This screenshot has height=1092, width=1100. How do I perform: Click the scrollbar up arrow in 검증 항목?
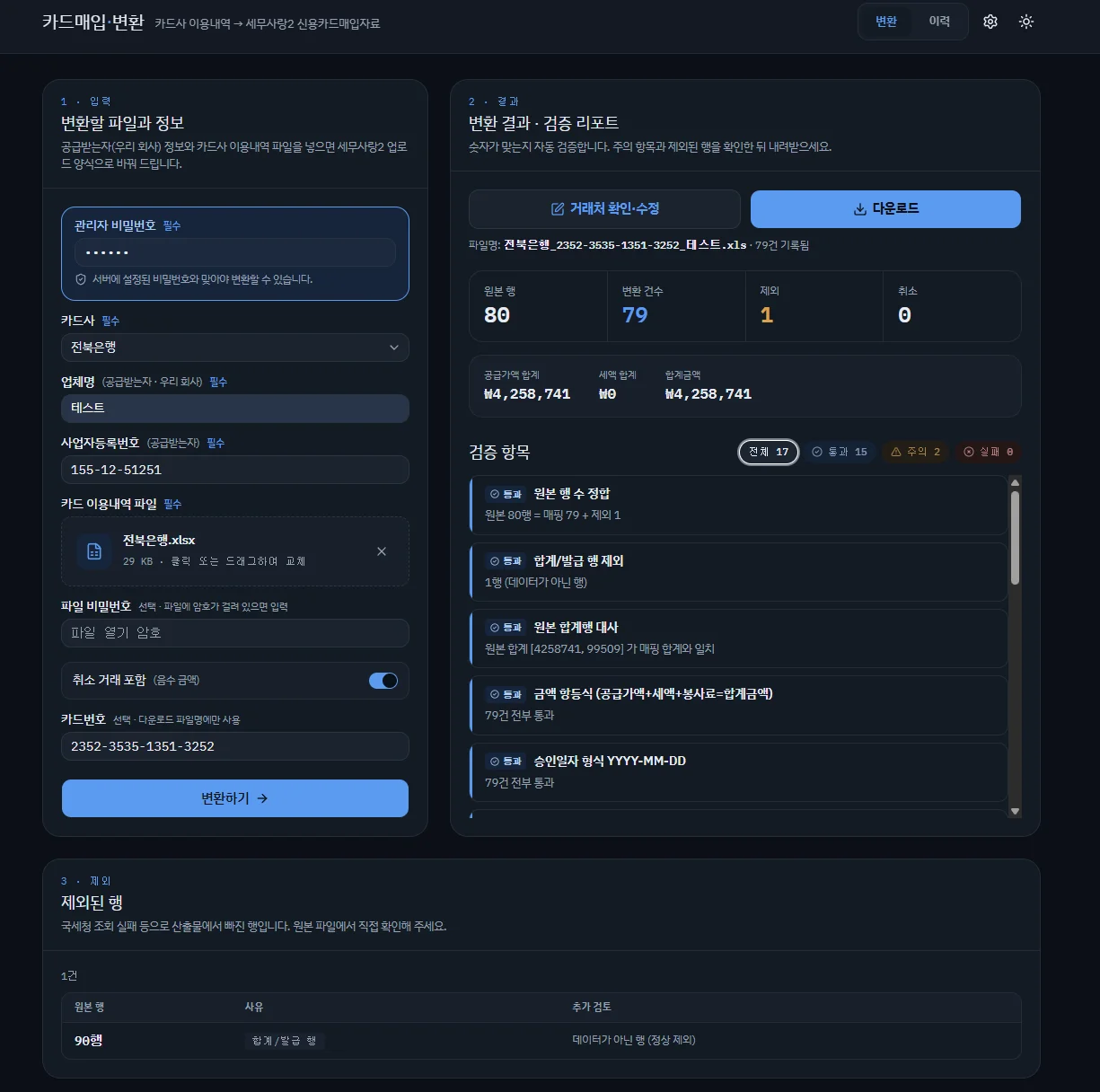[1015, 483]
